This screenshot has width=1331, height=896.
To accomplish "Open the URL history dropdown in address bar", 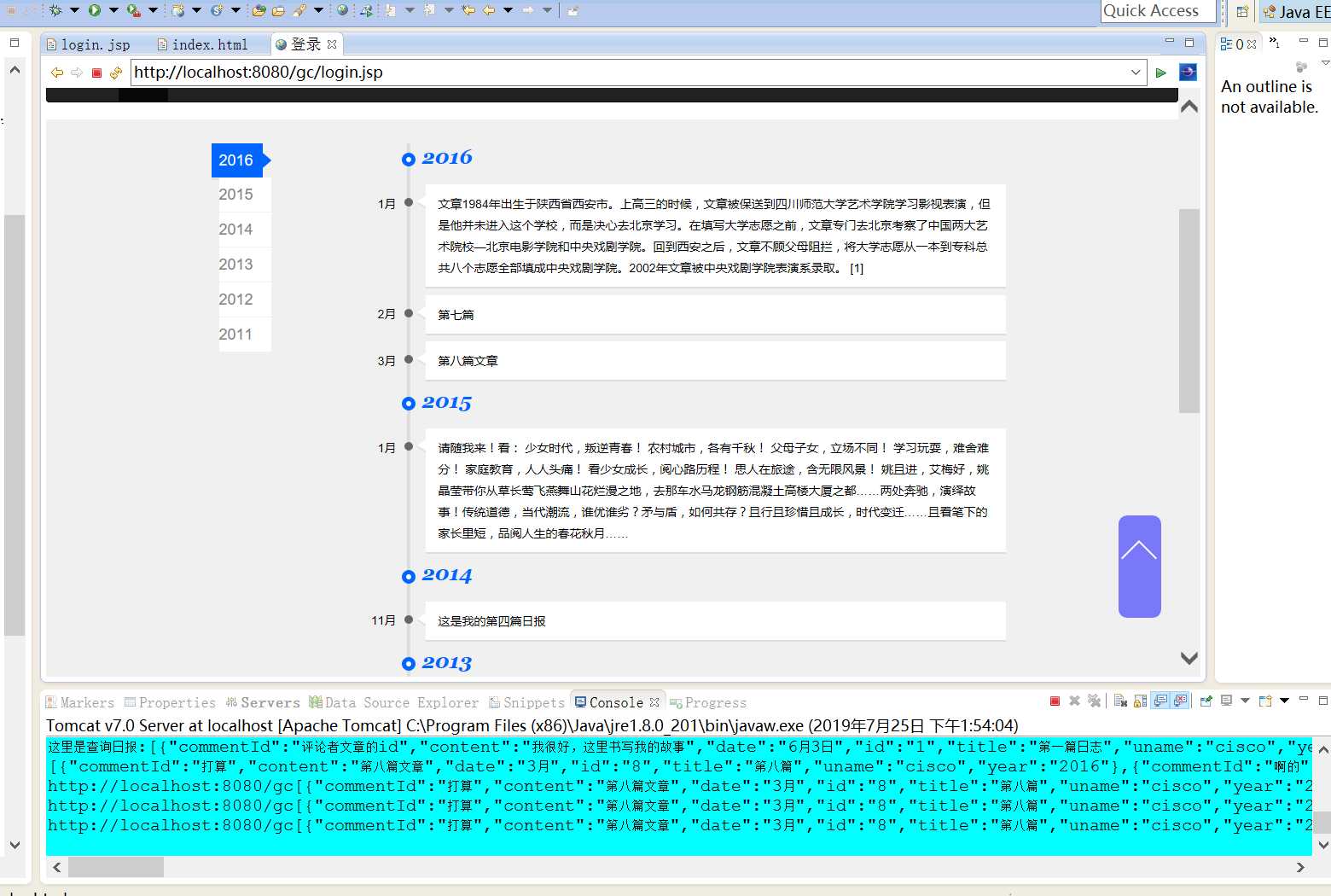I will [x=1136, y=73].
